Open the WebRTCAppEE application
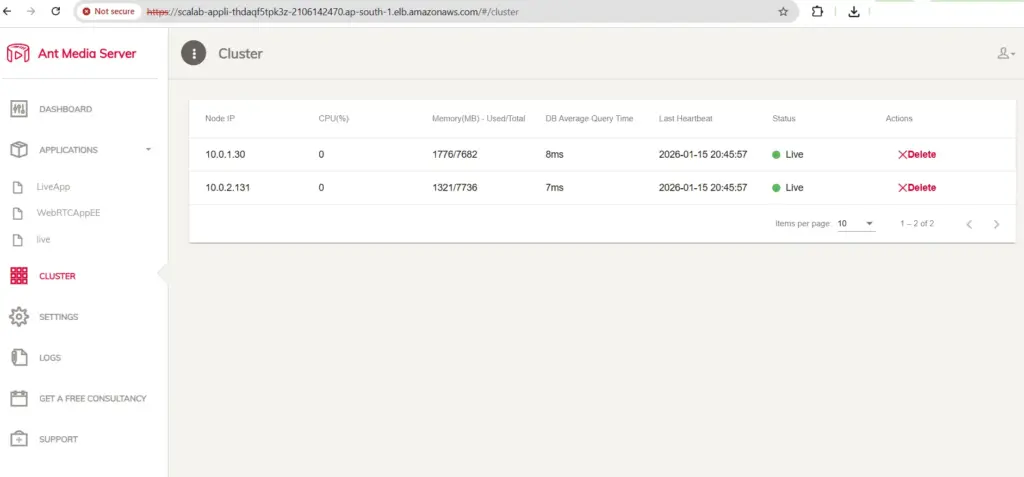 click(68, 213)
